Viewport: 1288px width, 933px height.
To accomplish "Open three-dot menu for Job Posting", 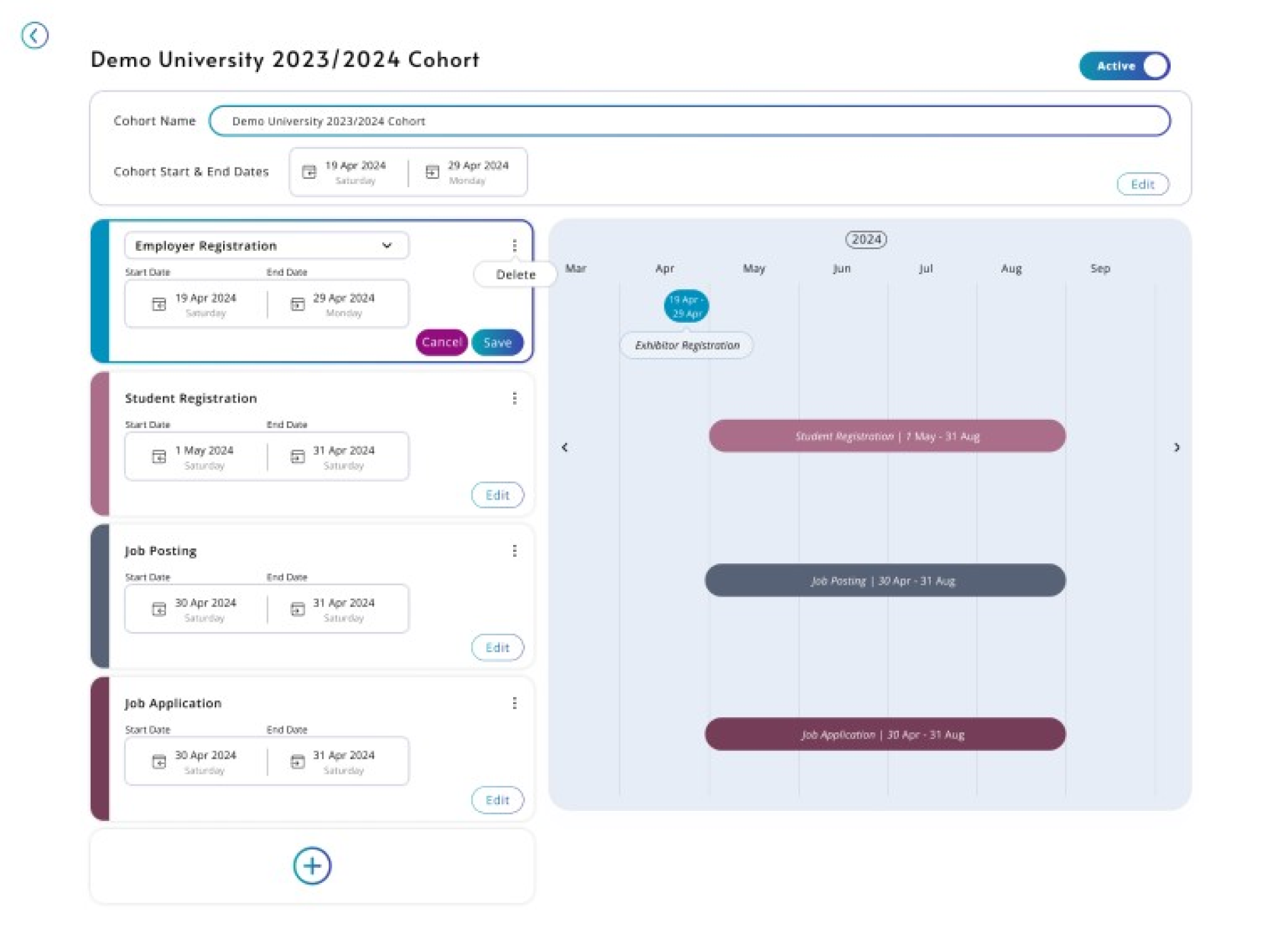I will click(515, 551).
